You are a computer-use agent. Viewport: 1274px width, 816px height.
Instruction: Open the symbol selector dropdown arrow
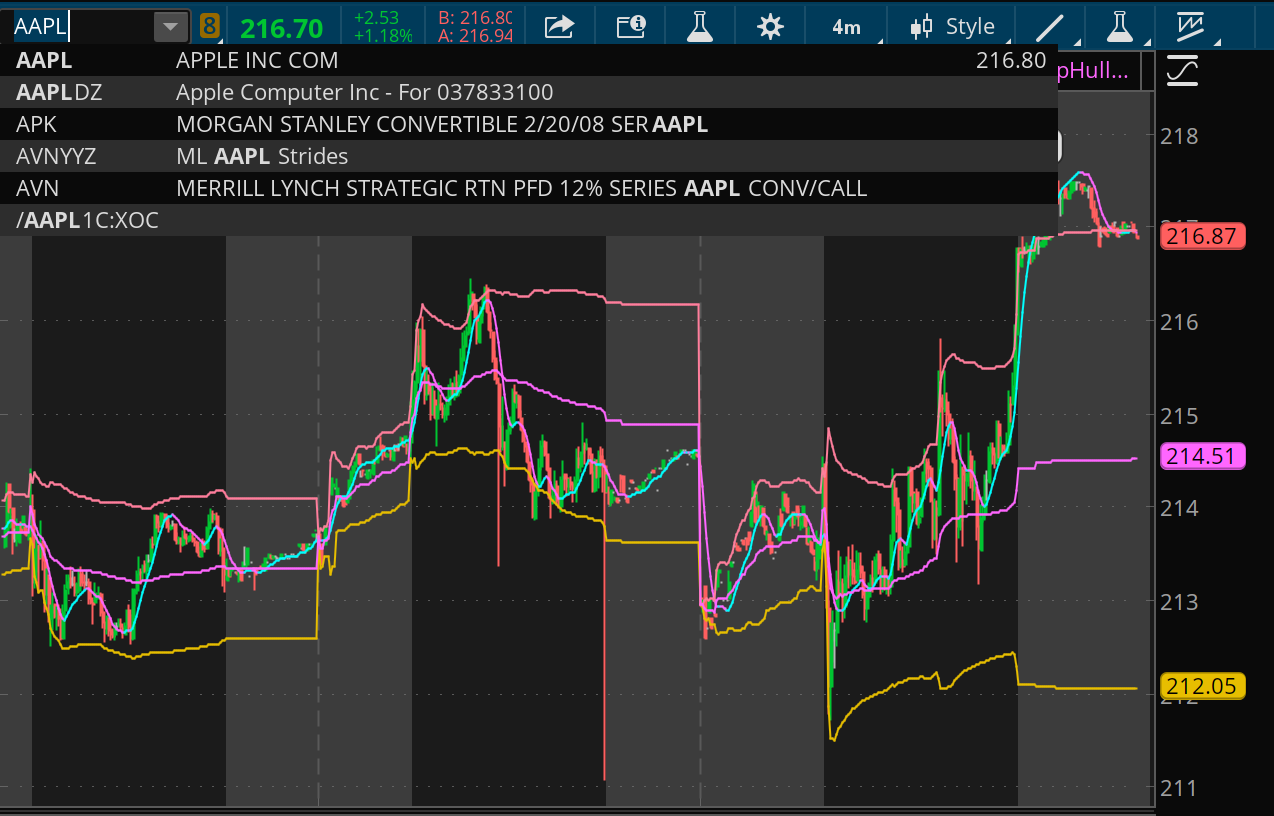pos(171,26)
